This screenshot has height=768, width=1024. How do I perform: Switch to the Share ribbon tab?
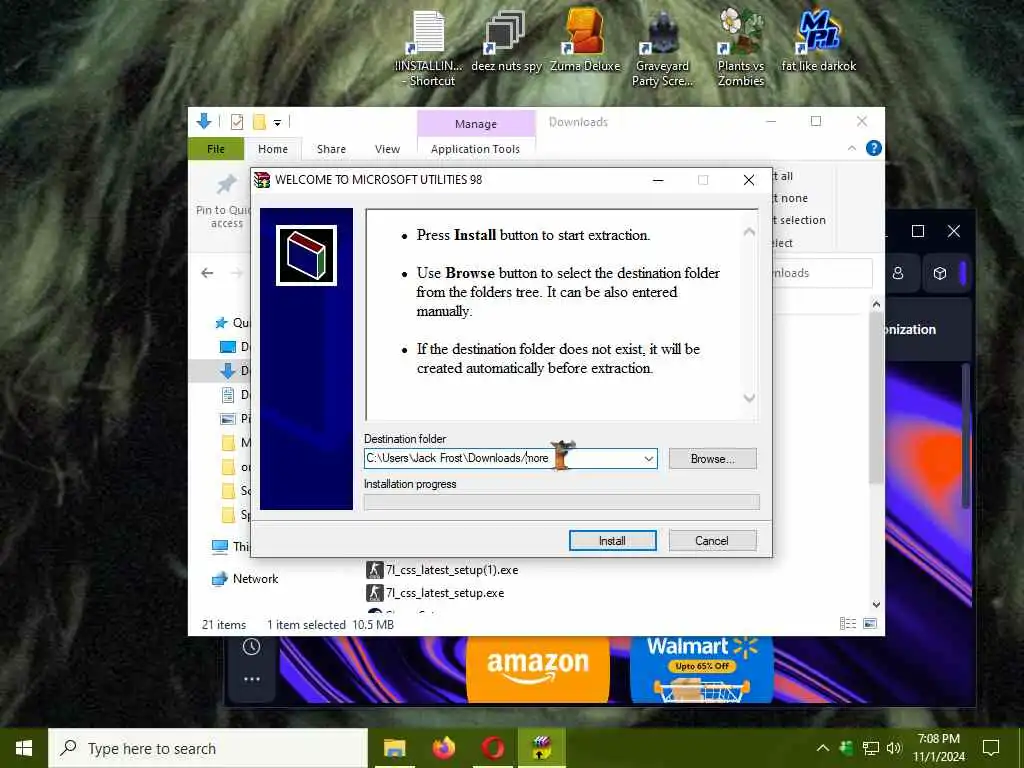tap(331, 149)
